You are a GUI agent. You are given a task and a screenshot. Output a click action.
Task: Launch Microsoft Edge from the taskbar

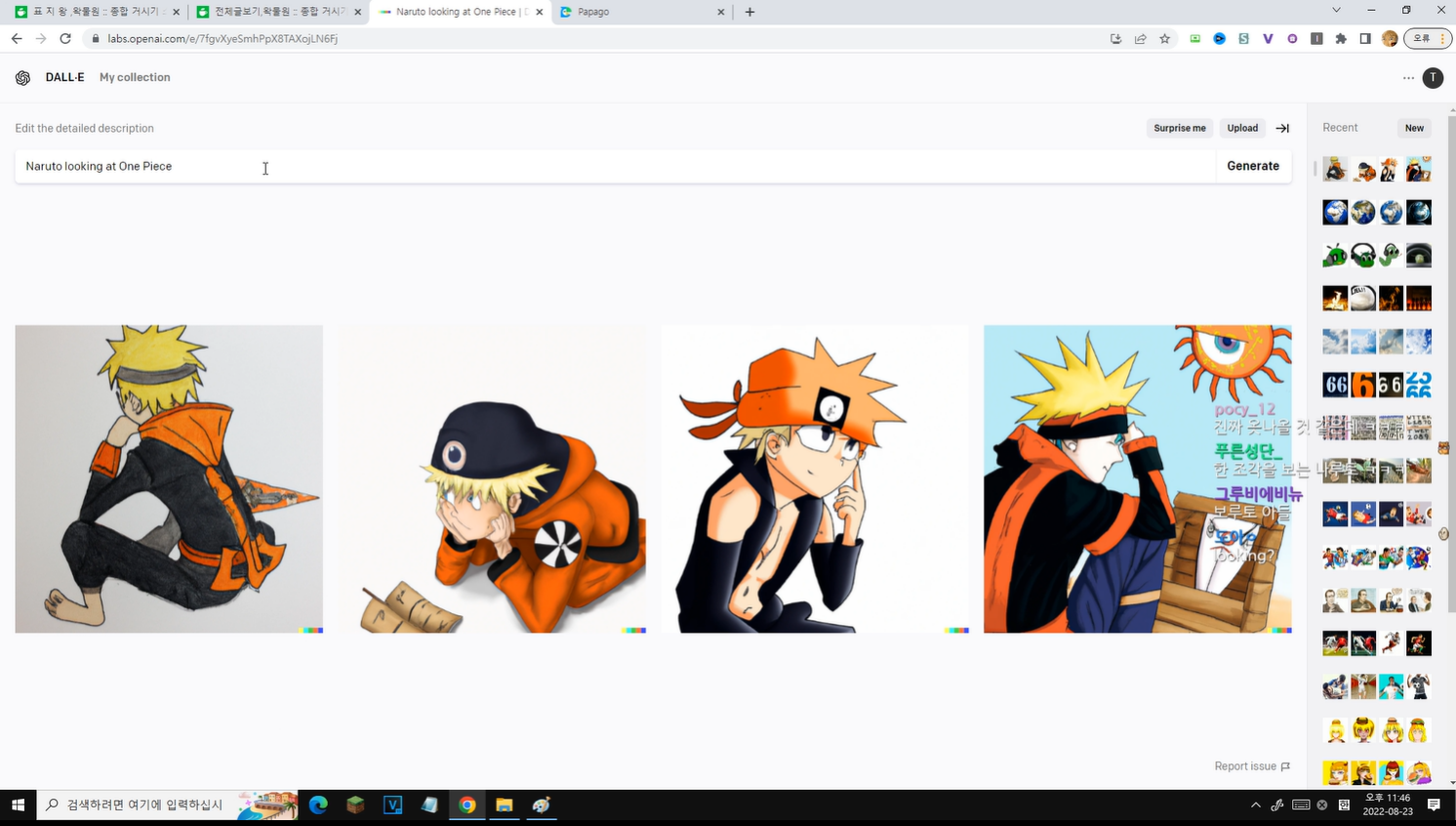click(x=318, y=805)
